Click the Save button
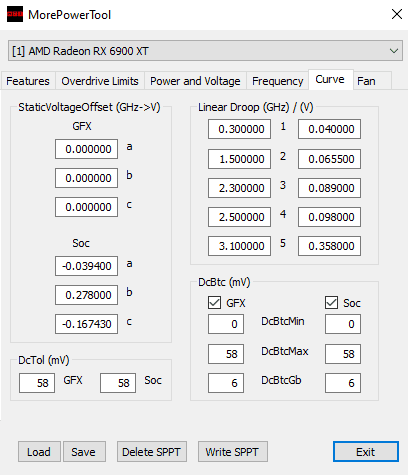Viewport: 408px width, 475px height. pyautogui.click(x=84, y=452)
